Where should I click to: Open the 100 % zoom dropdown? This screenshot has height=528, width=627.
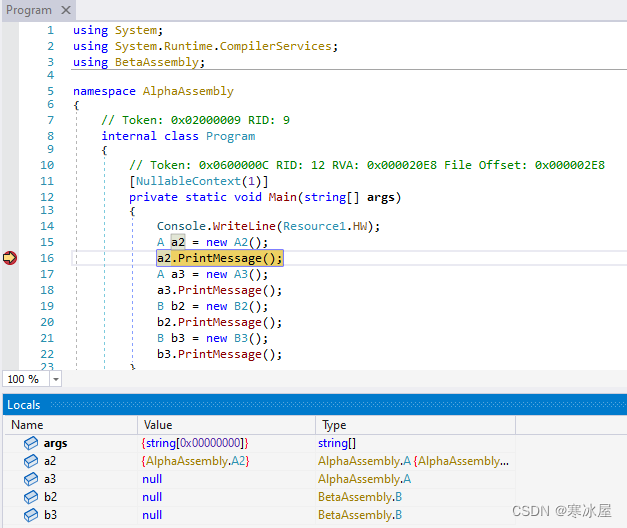tap(56, 379)
